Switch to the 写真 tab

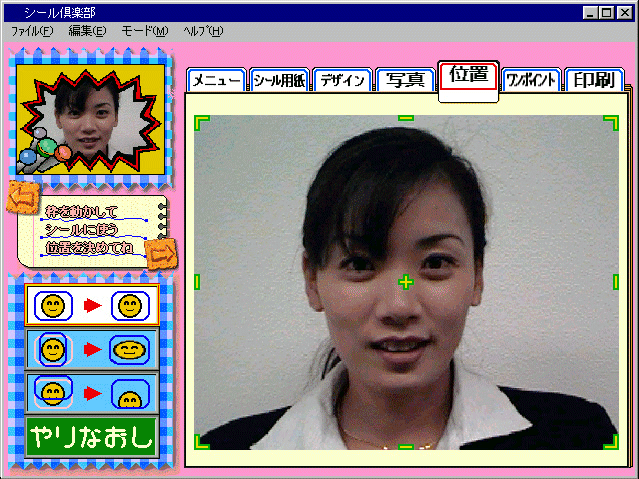tap(406, 80)
